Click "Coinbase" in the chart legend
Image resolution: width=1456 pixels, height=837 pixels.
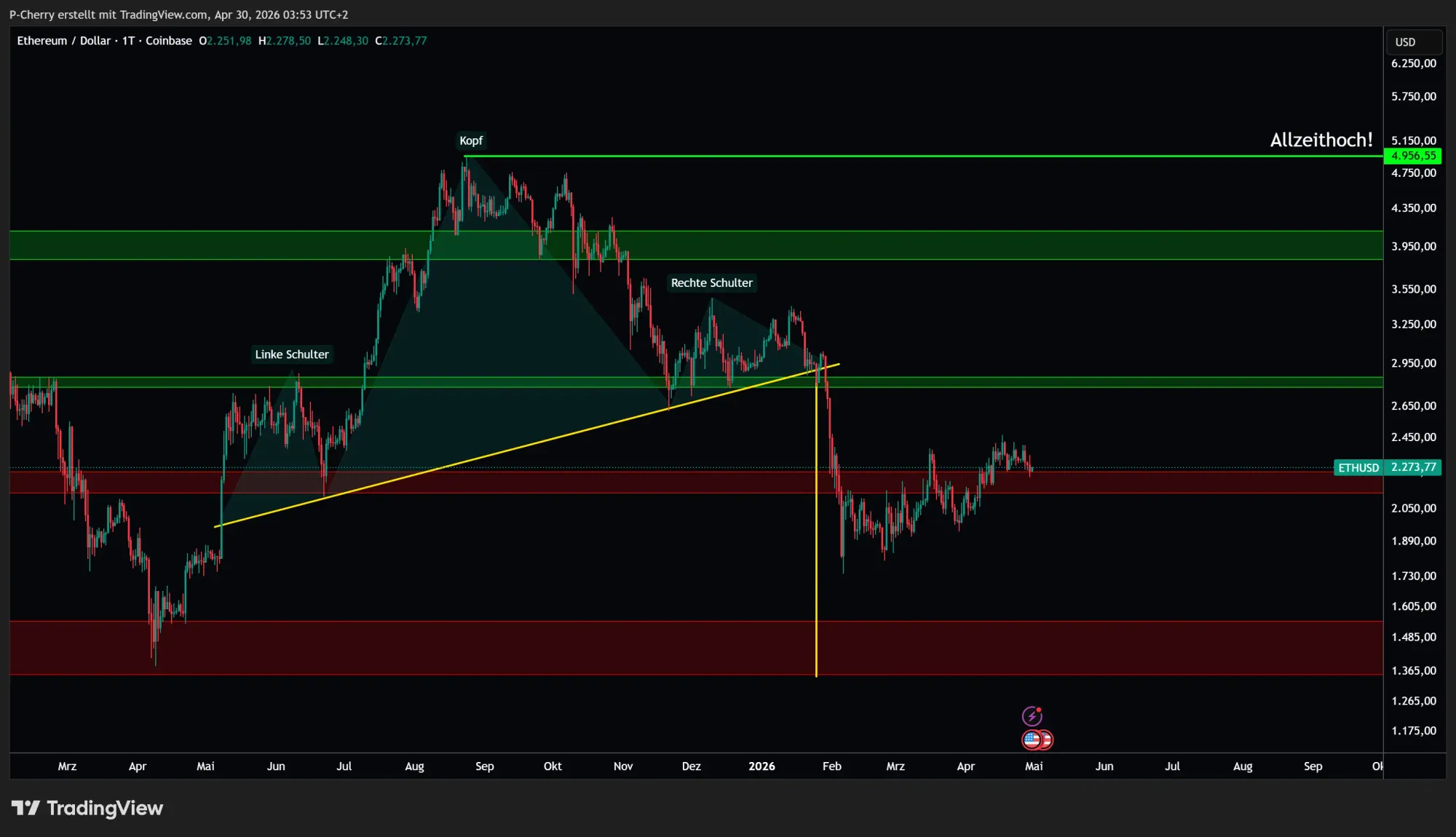[169, 41]
